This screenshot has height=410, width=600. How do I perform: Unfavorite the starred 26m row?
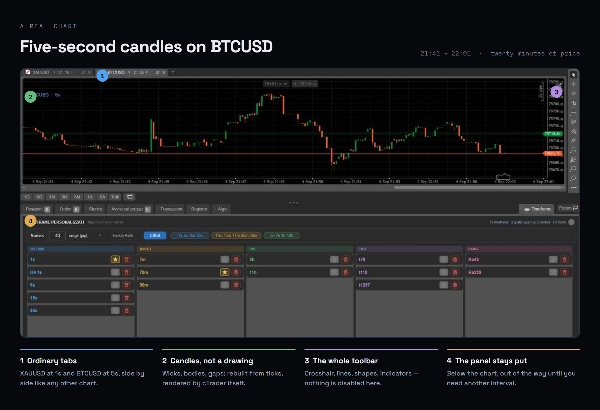[x=225, y=272]
